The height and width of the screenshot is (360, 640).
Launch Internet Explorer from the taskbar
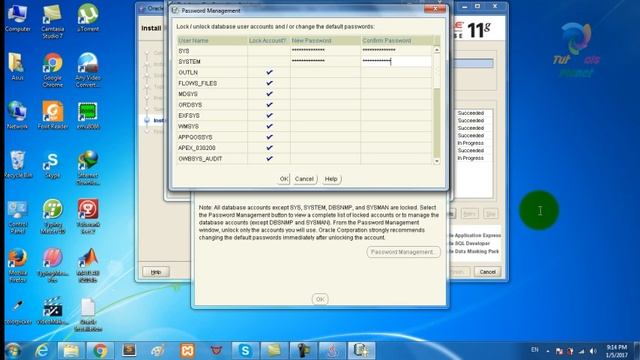(42, 351)
